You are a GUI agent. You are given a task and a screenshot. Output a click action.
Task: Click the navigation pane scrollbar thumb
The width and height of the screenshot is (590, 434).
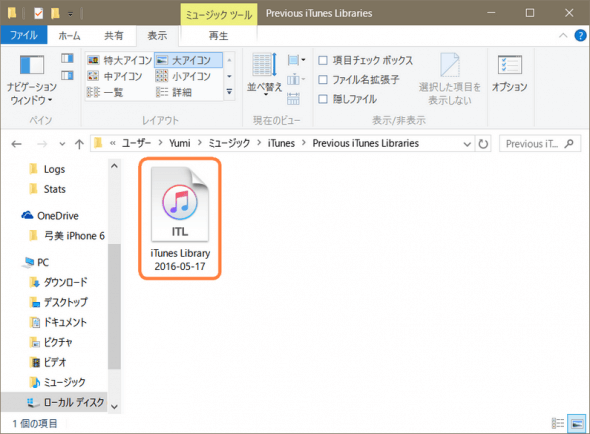pyautogui.click(x=114, y=306)
